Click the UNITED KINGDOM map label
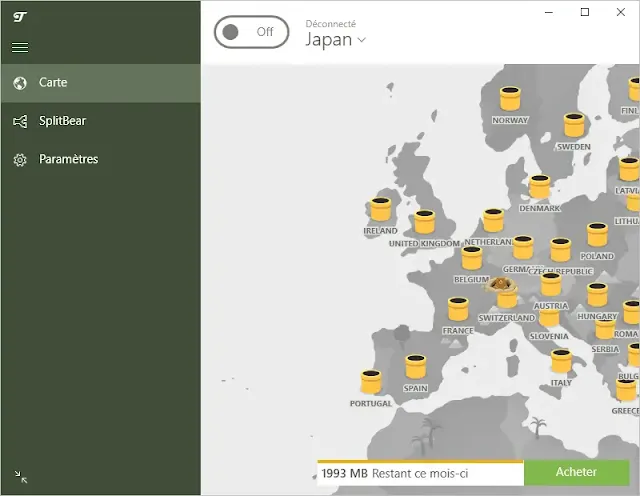The width and height of the screenshot is (640, 496). point(424,244)
